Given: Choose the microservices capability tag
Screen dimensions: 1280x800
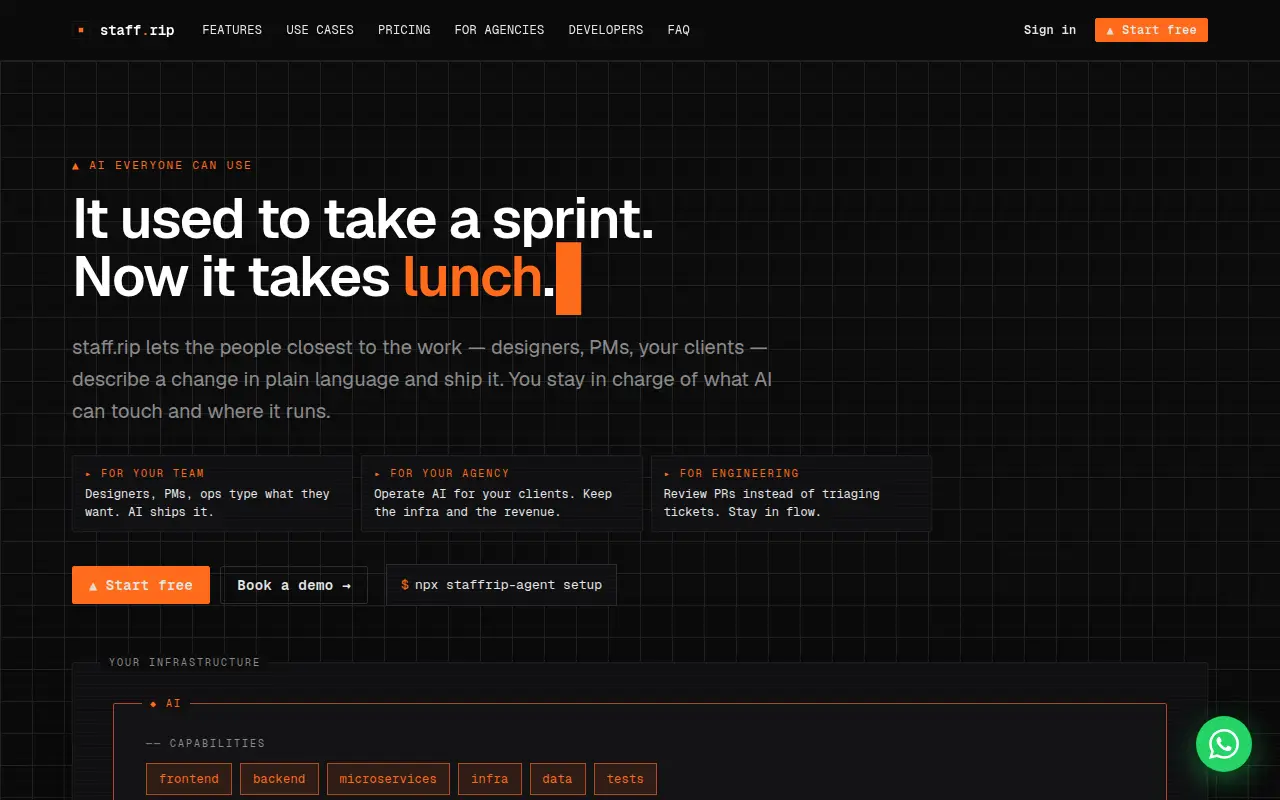Looking at the screenshot, I should pyautogui.click(x=388, y=779).
